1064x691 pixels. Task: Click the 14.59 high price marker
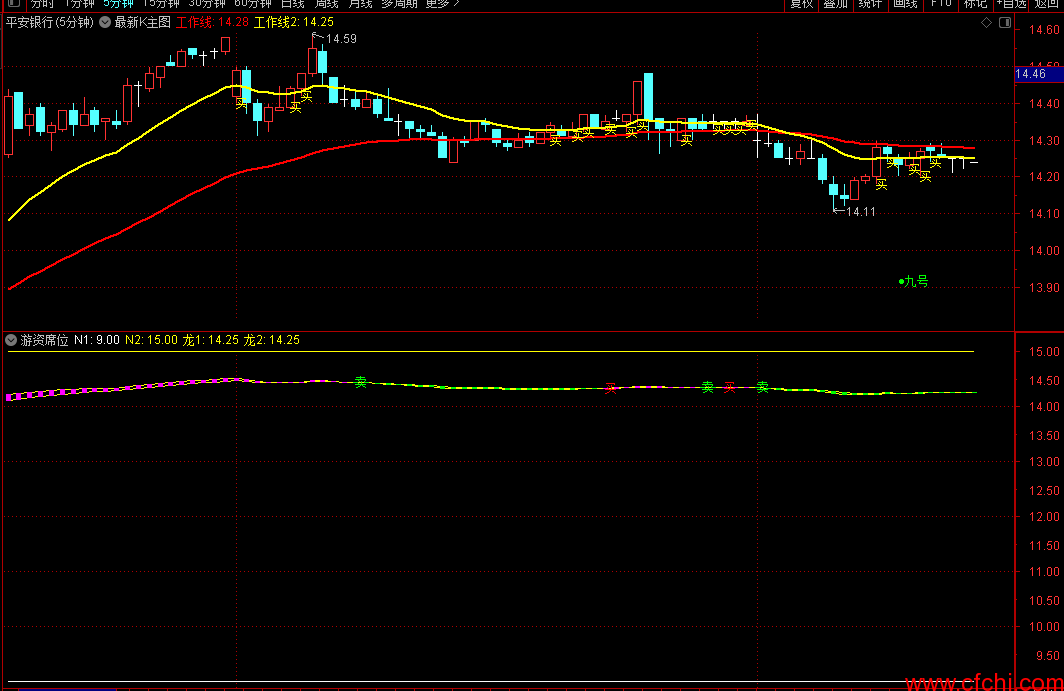[x=341, y=39]
